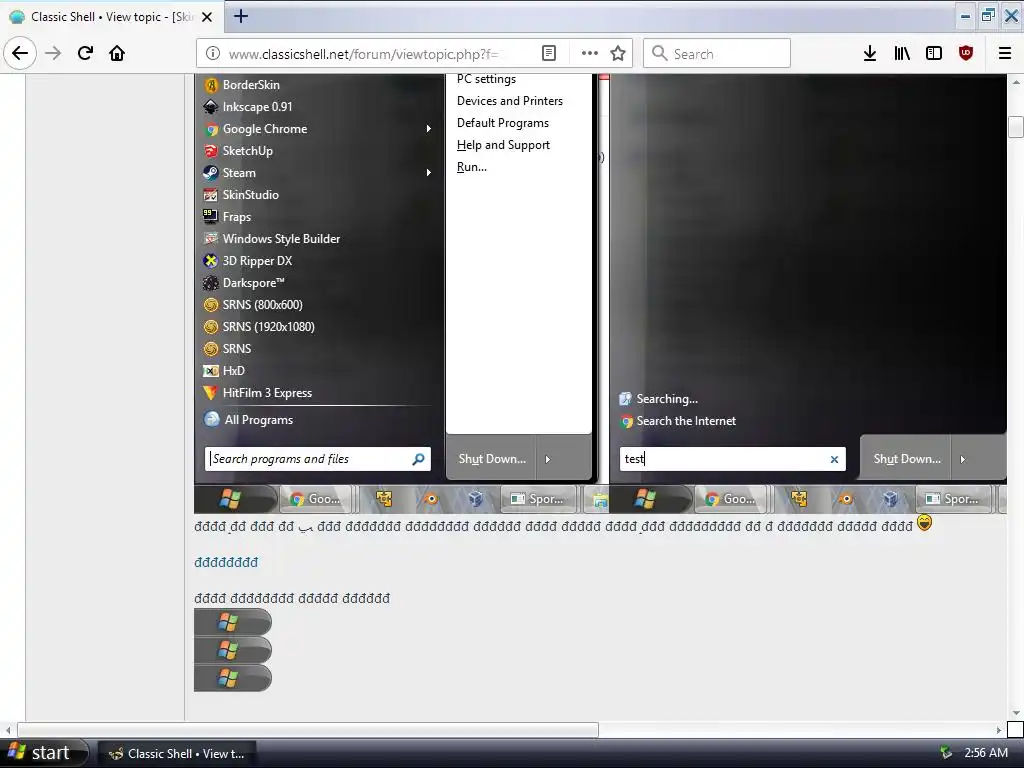The image size is (1024, 768).
Task: Click Help and Support entry
Action: (x=504, y=146)
